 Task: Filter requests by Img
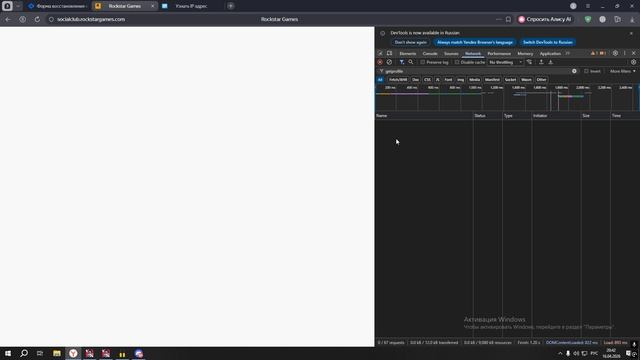[x=460, y=80]
